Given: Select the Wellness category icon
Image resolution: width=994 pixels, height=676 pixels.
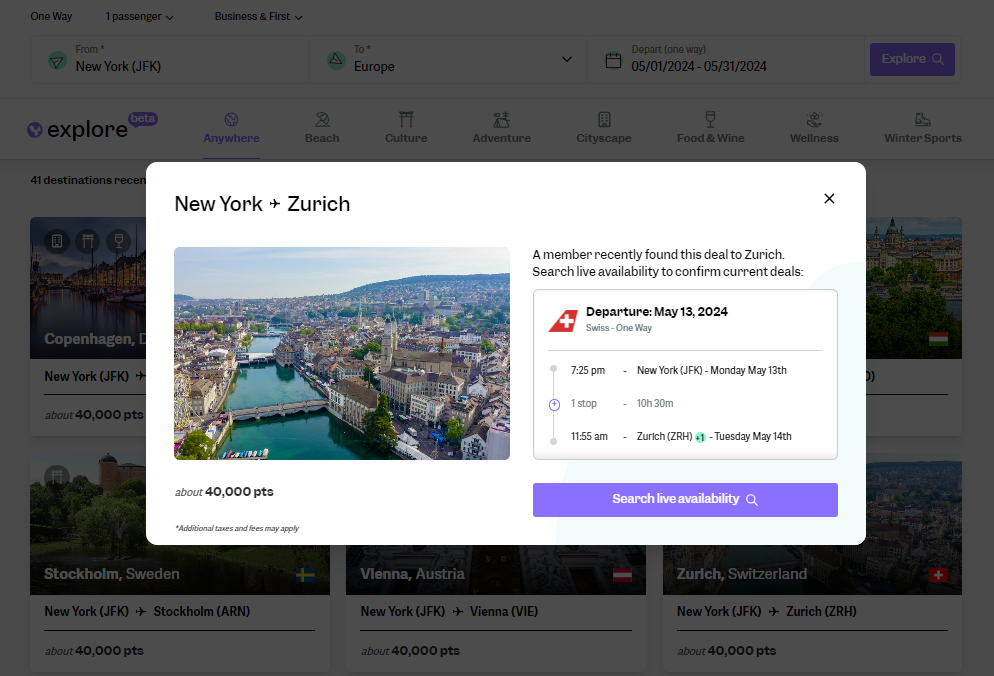Looking at the screenshot, I should 814,117.
